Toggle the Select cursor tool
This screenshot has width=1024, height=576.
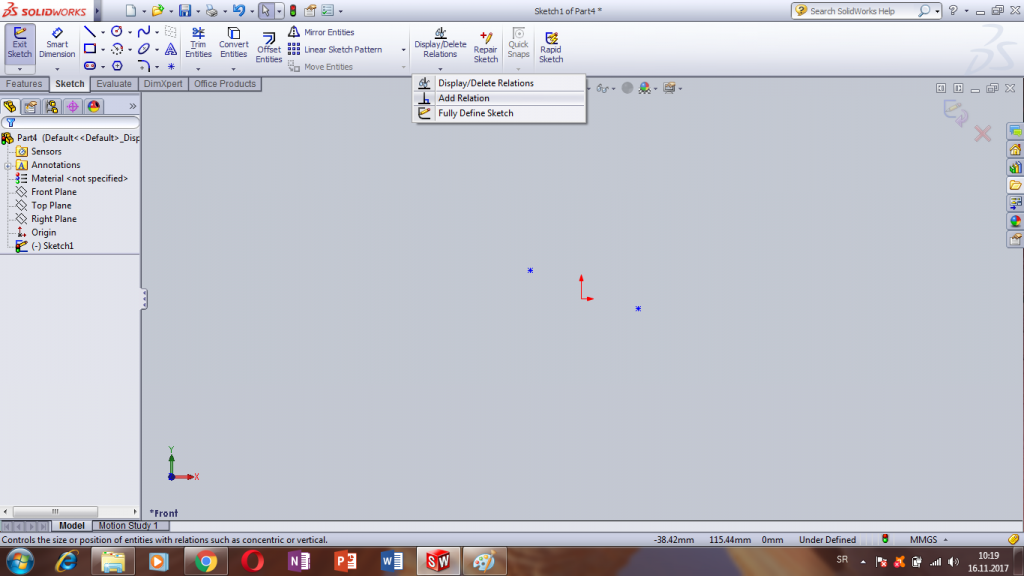click(x=265, y=10)
